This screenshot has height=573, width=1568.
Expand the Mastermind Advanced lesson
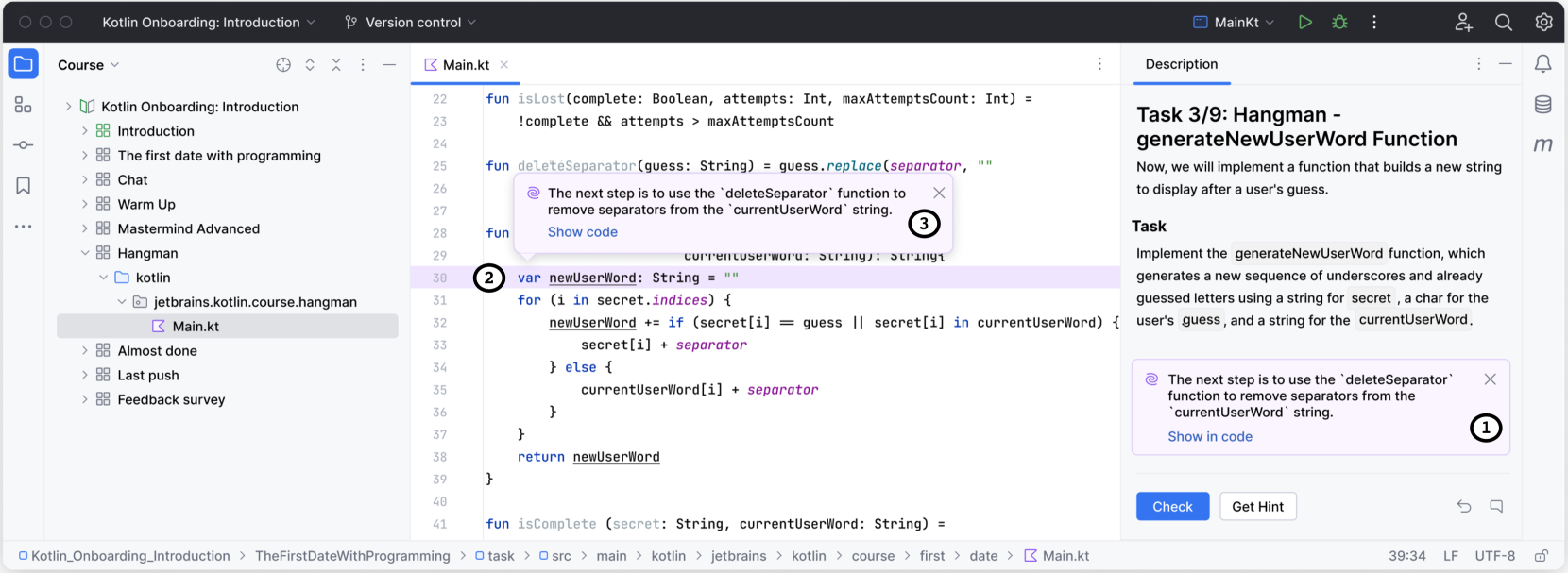pos(85,228)
